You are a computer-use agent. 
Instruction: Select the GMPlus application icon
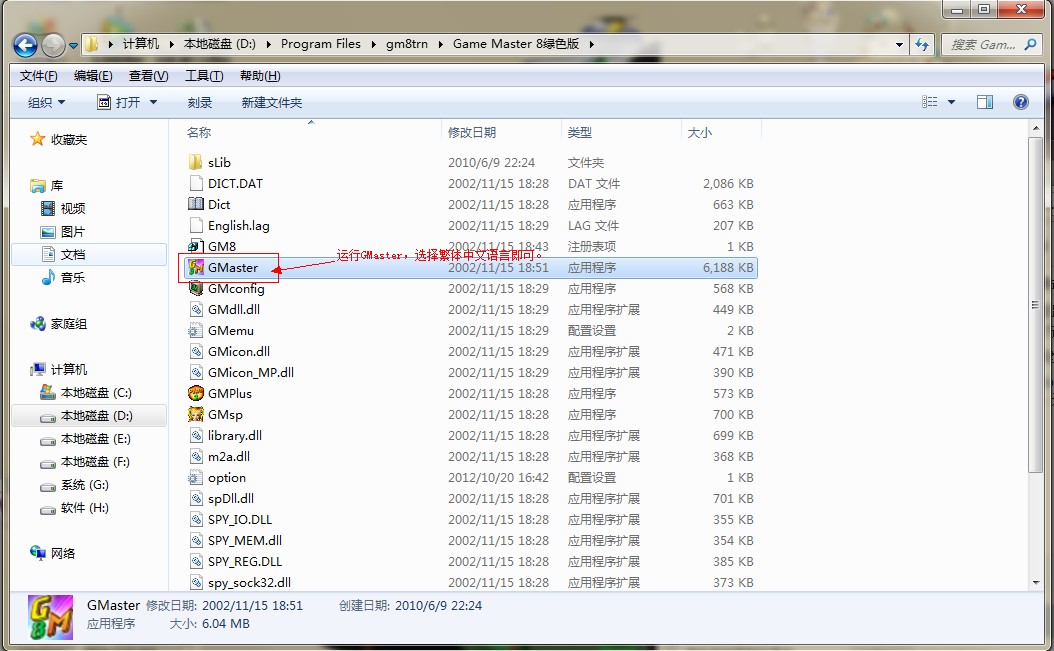196,393
